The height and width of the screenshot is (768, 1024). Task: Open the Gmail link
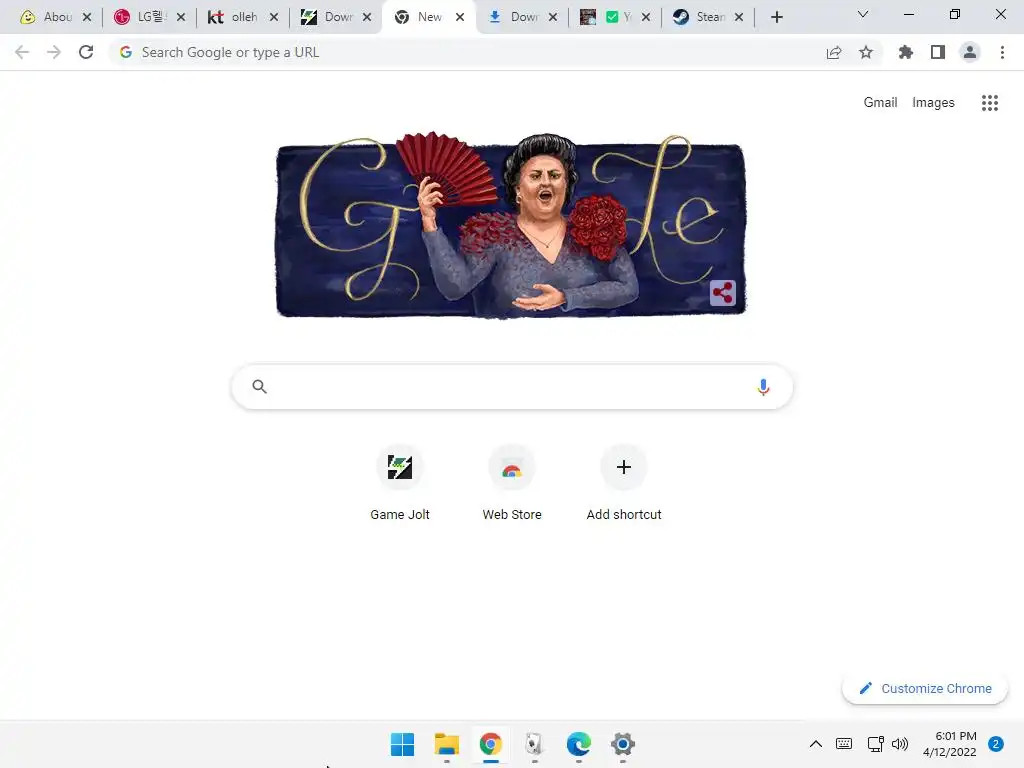(880, 103)
